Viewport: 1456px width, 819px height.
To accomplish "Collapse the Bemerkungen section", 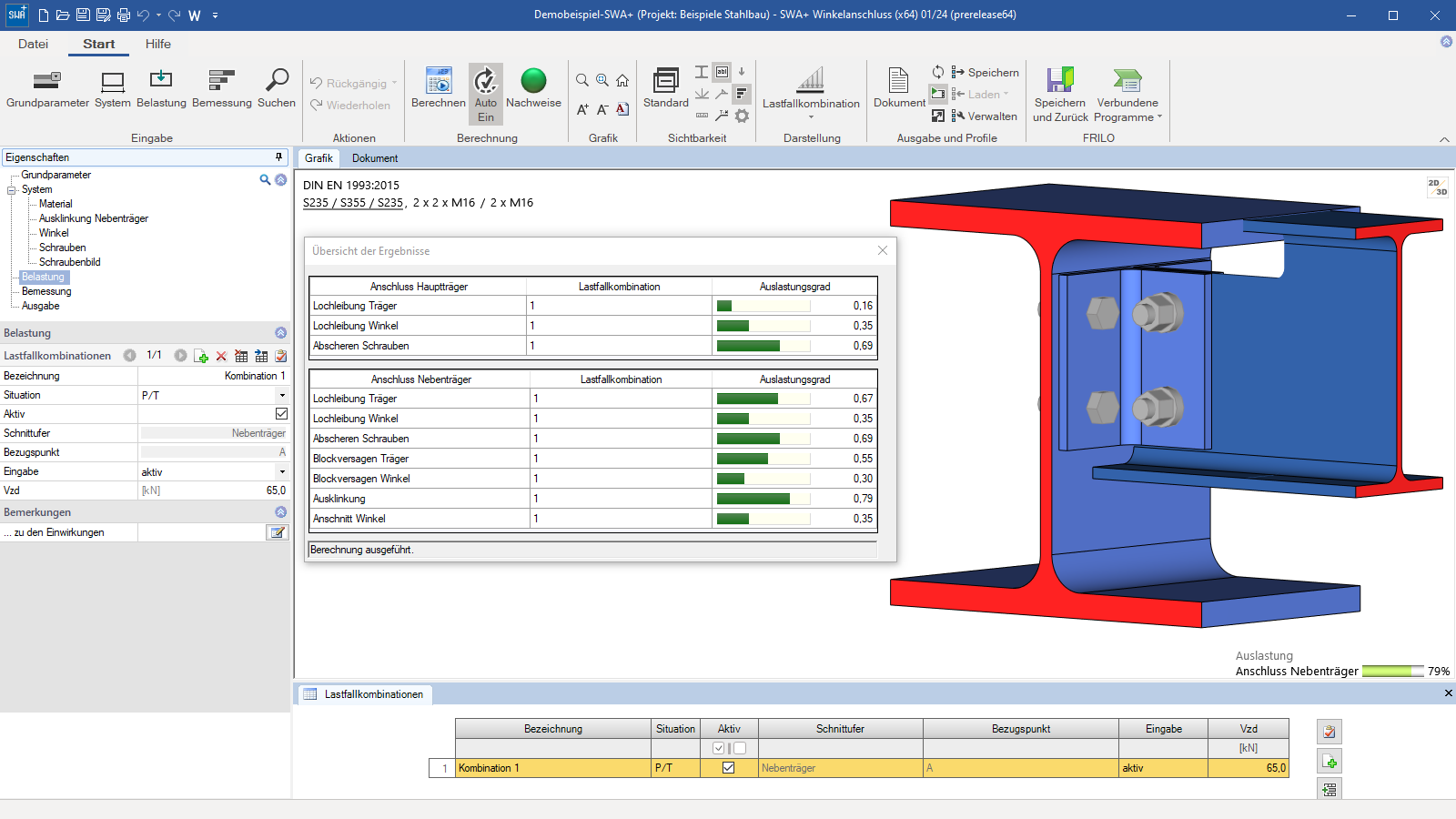I will point(280,512).
